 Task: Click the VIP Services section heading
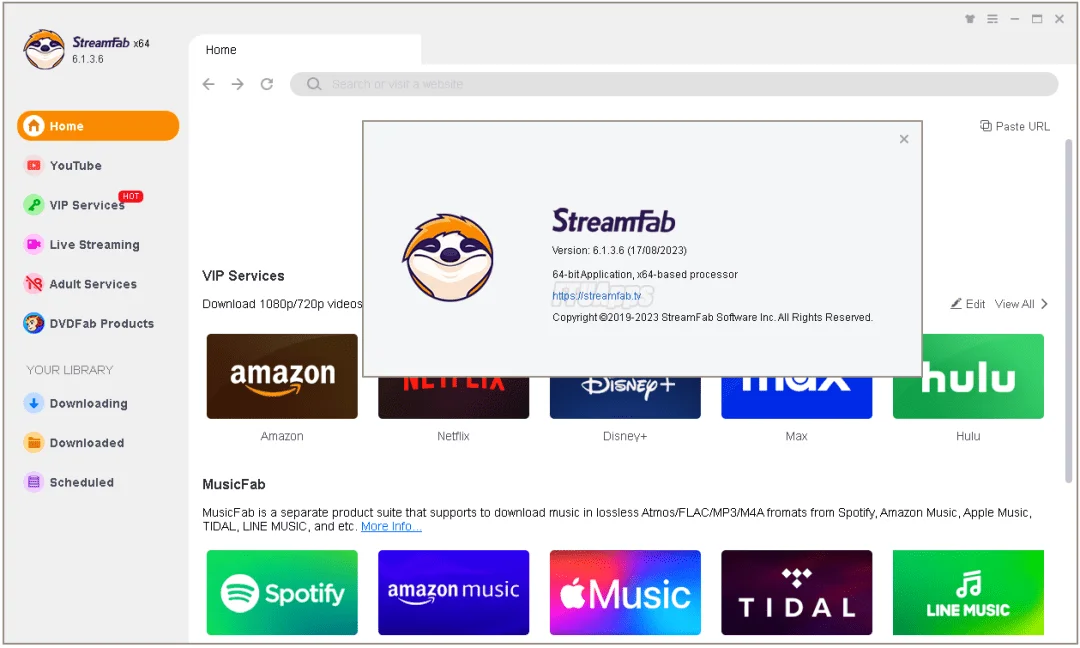click(x=243, y=275)
